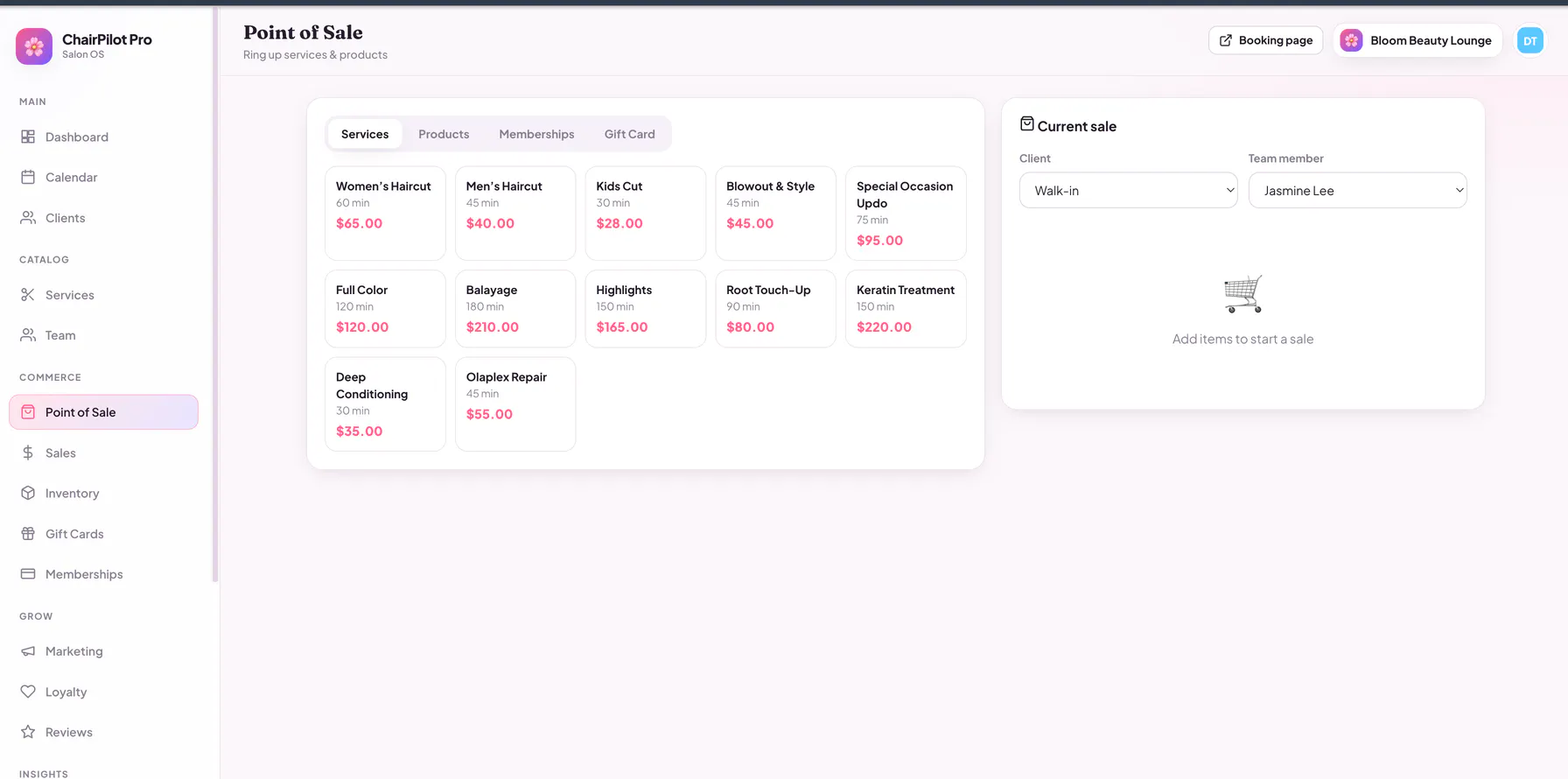Open Memberships in the sidebar
The image size is (1568, 779).
(103, 574)
